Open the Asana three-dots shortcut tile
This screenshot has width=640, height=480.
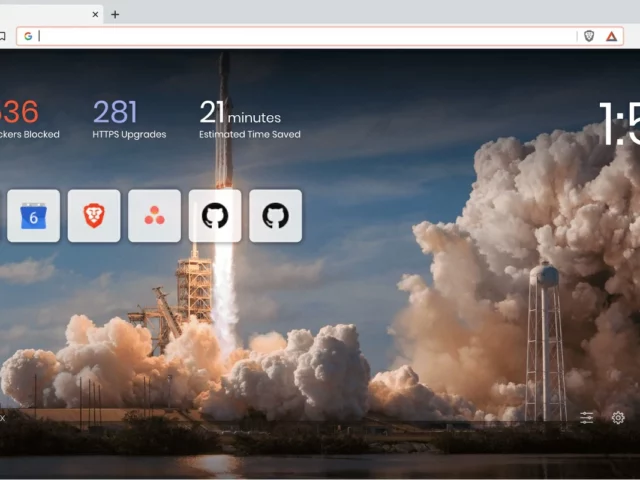click(x=155, y=216)
